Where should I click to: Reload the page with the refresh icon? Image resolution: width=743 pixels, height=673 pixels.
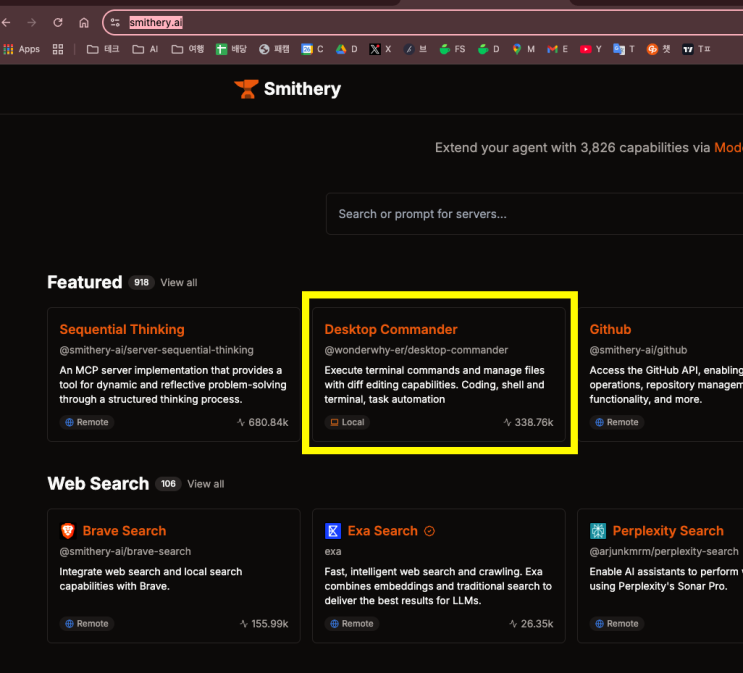pos(58,22)
